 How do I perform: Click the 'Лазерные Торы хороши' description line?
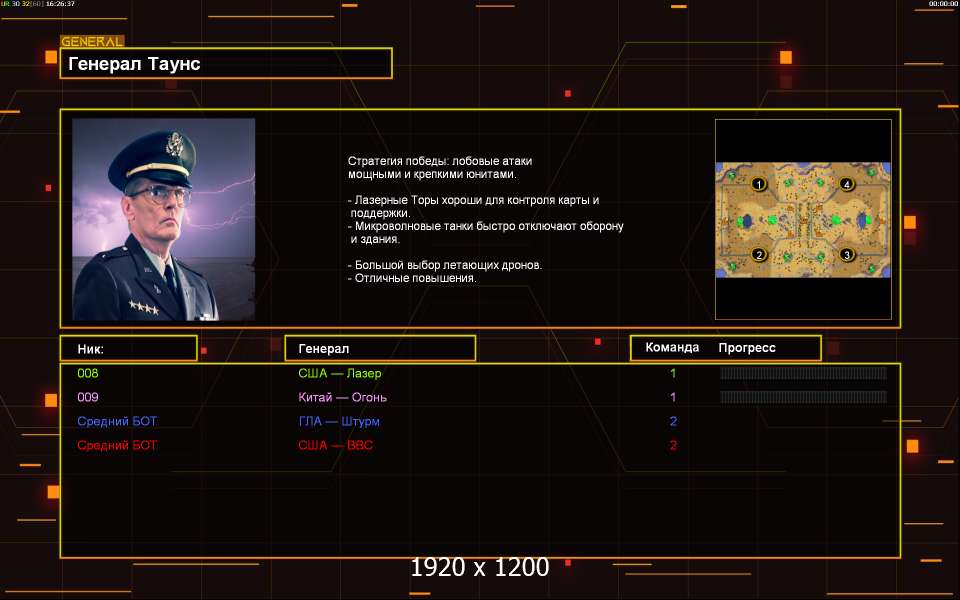473,200
